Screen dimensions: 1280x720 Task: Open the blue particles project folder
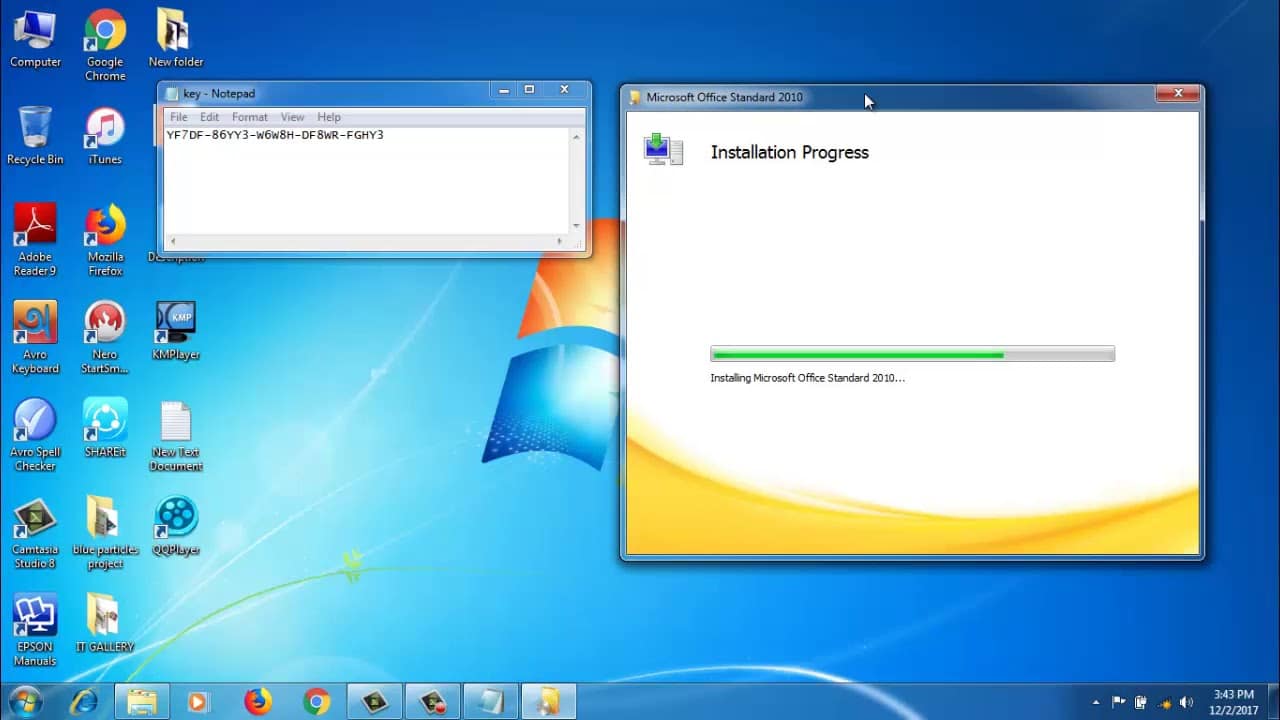105,533
